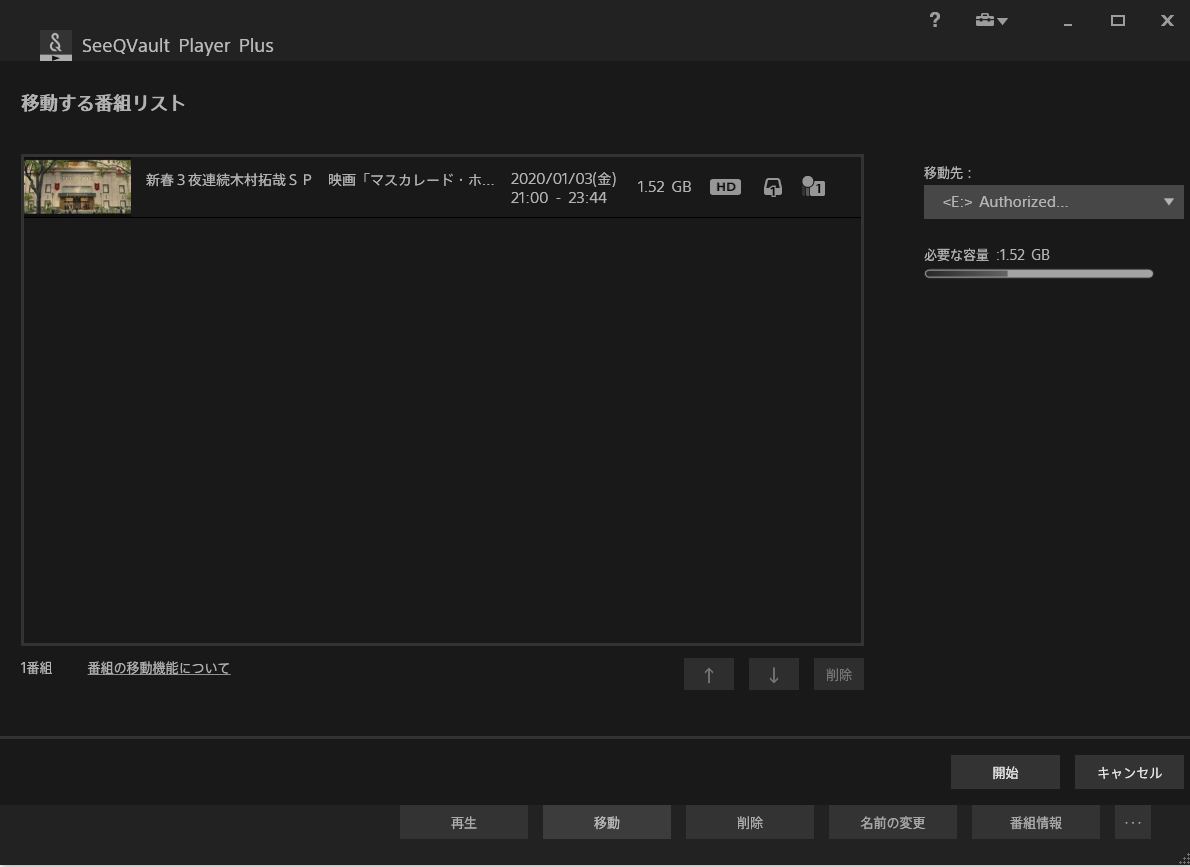Click 名前の変更 to rename the program
Screen dimensions: 1190x867
(892, 822)
